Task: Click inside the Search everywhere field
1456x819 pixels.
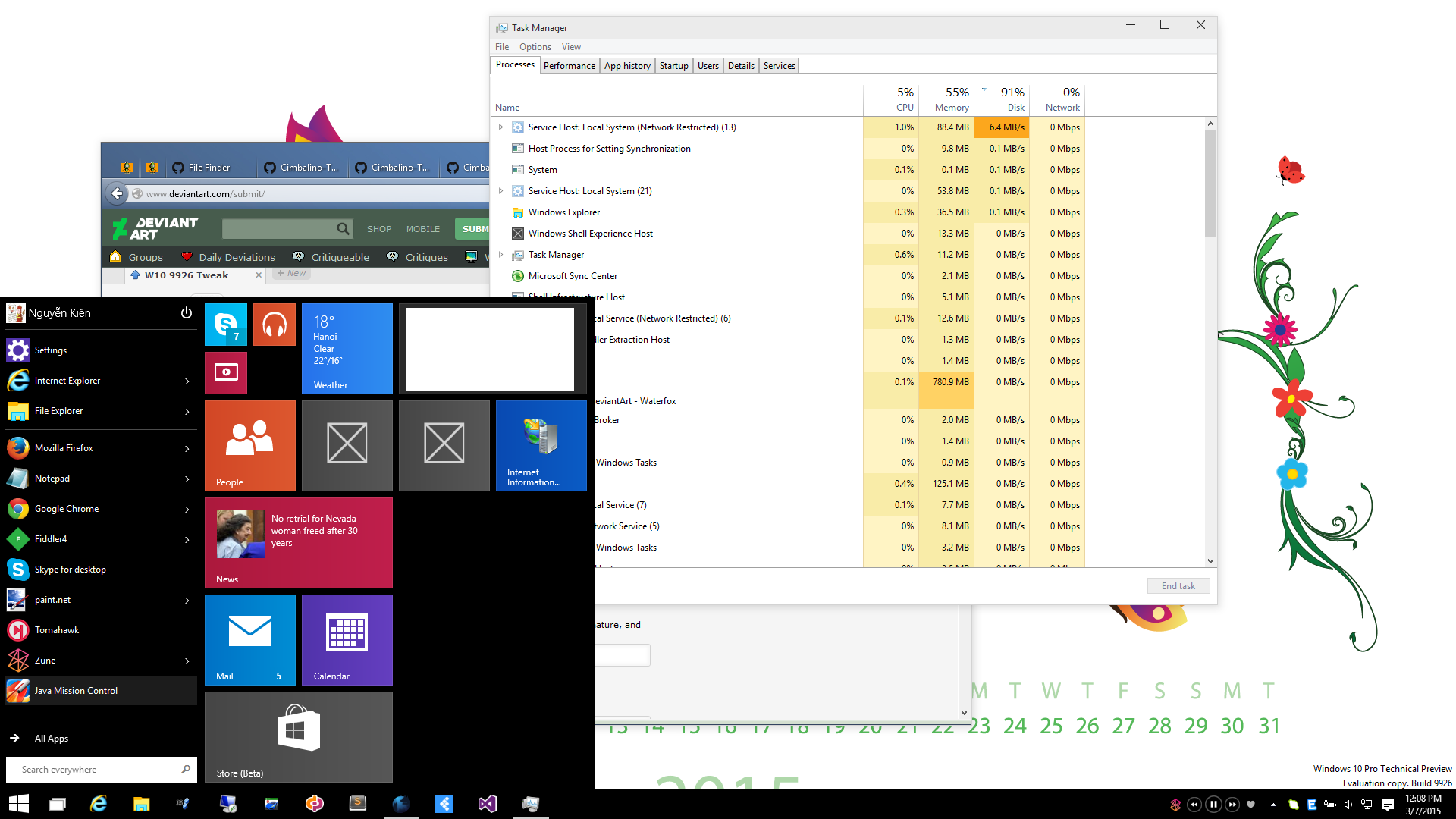Action: coord(91,769)
